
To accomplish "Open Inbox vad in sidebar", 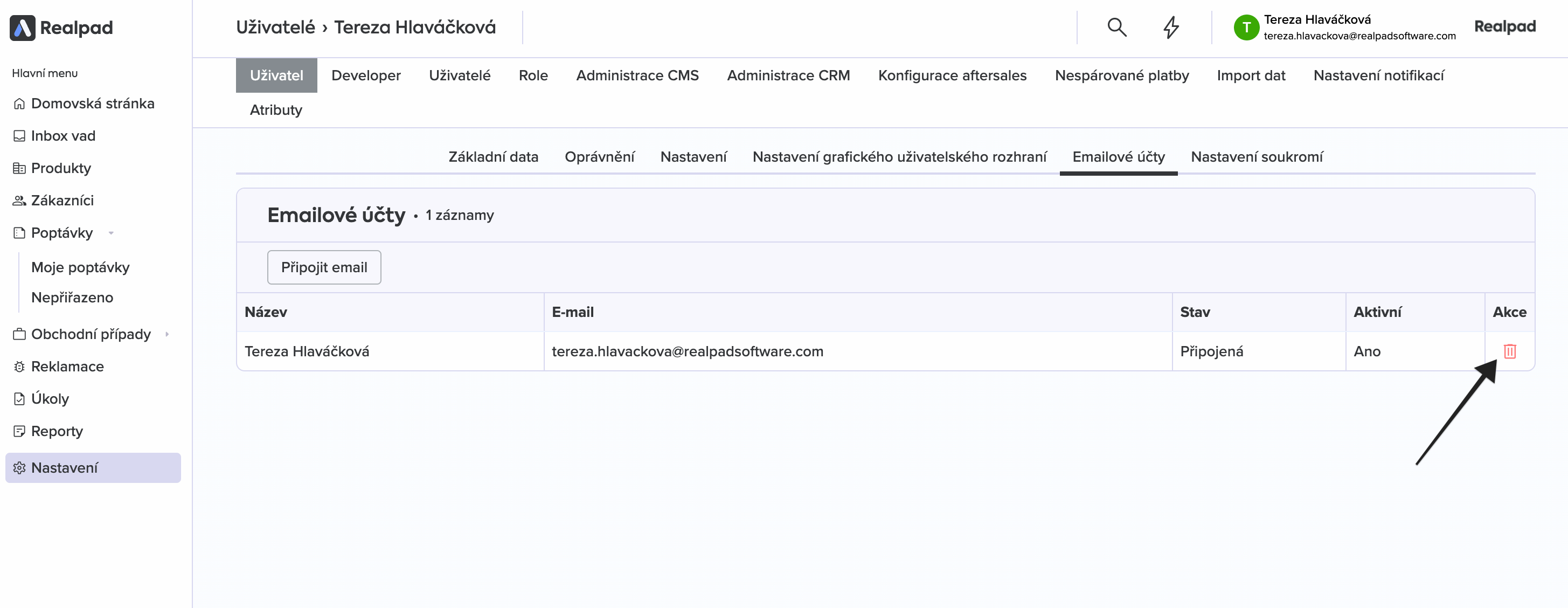I will click(63, 136).
